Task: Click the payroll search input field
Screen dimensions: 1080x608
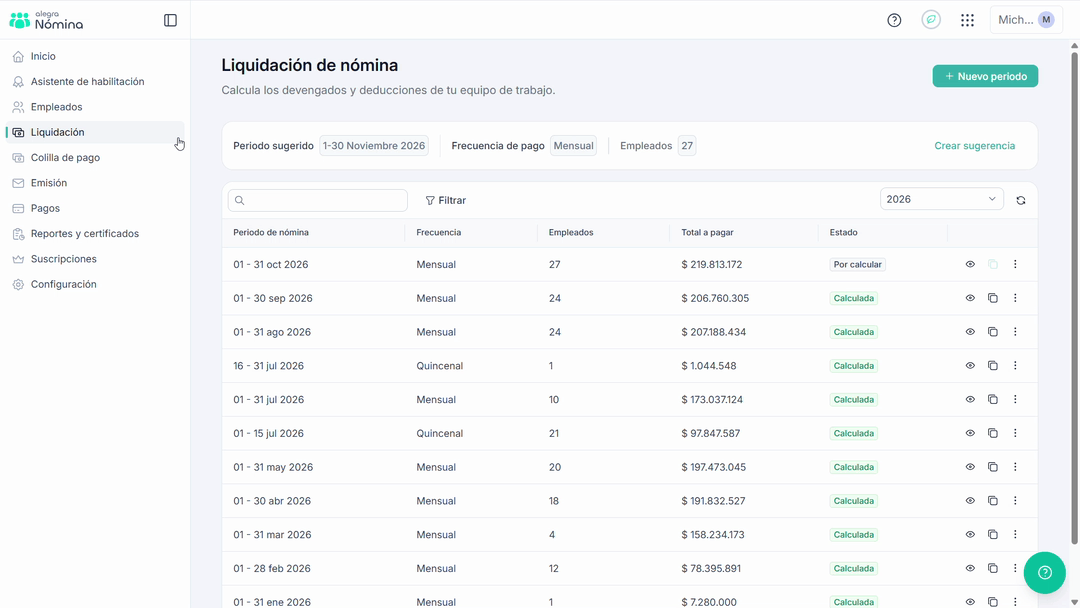Action: pos(318,200)
